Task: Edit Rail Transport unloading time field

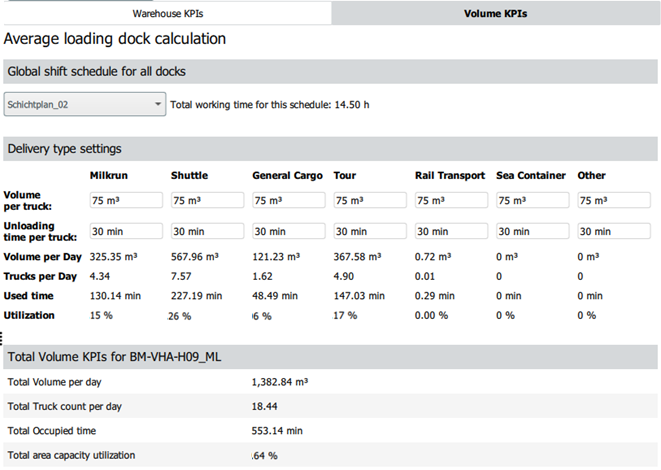Action: coord(451,231)
